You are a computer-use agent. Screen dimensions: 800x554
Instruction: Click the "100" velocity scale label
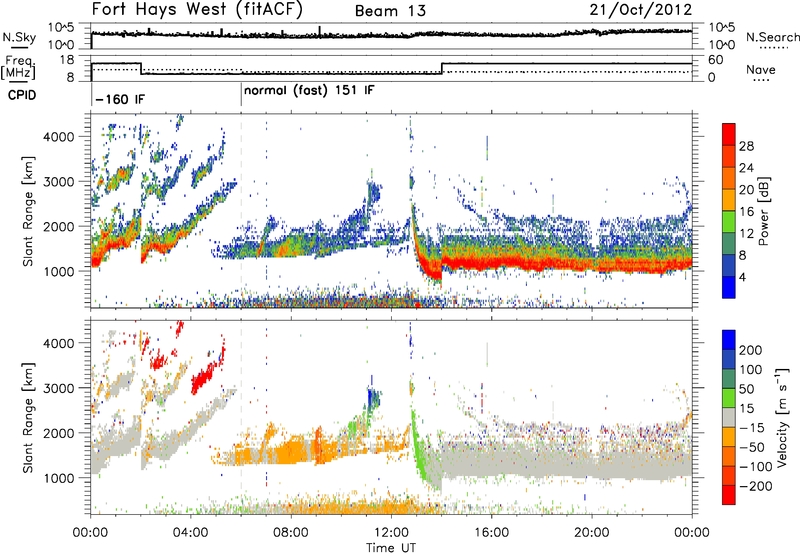coord(751,369)
